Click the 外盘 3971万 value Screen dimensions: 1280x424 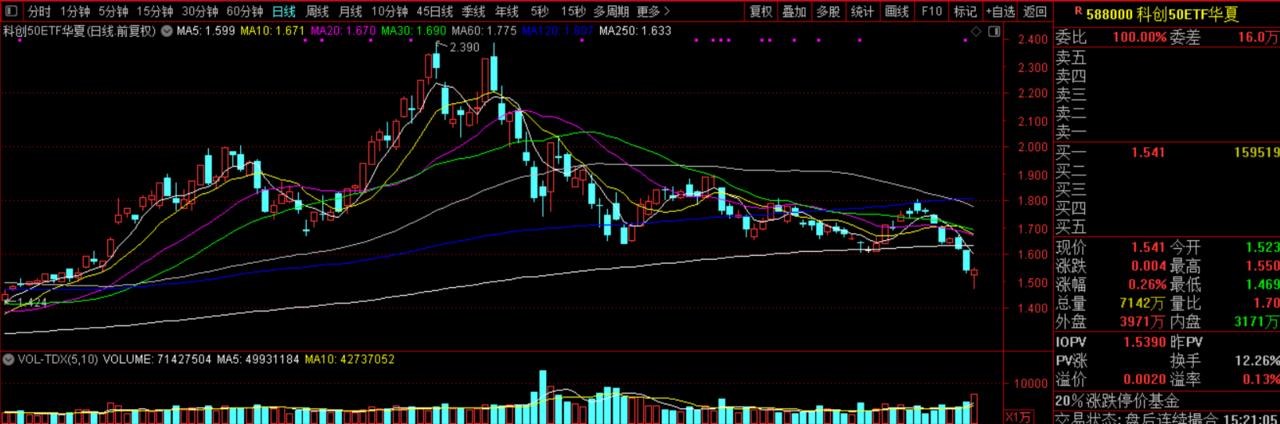(x=1143, y=322)
